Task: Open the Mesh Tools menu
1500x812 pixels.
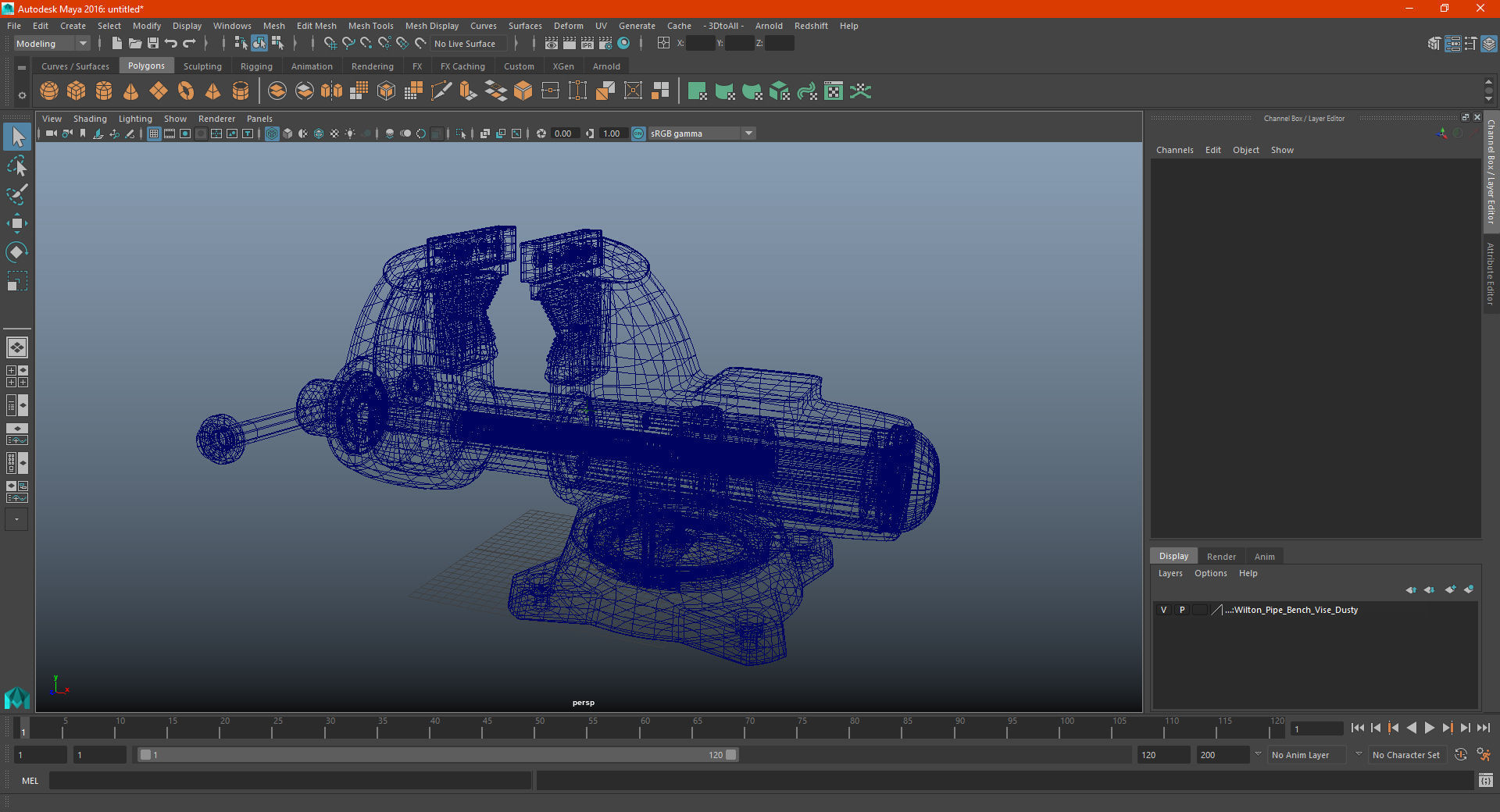Action: (370, 26)
